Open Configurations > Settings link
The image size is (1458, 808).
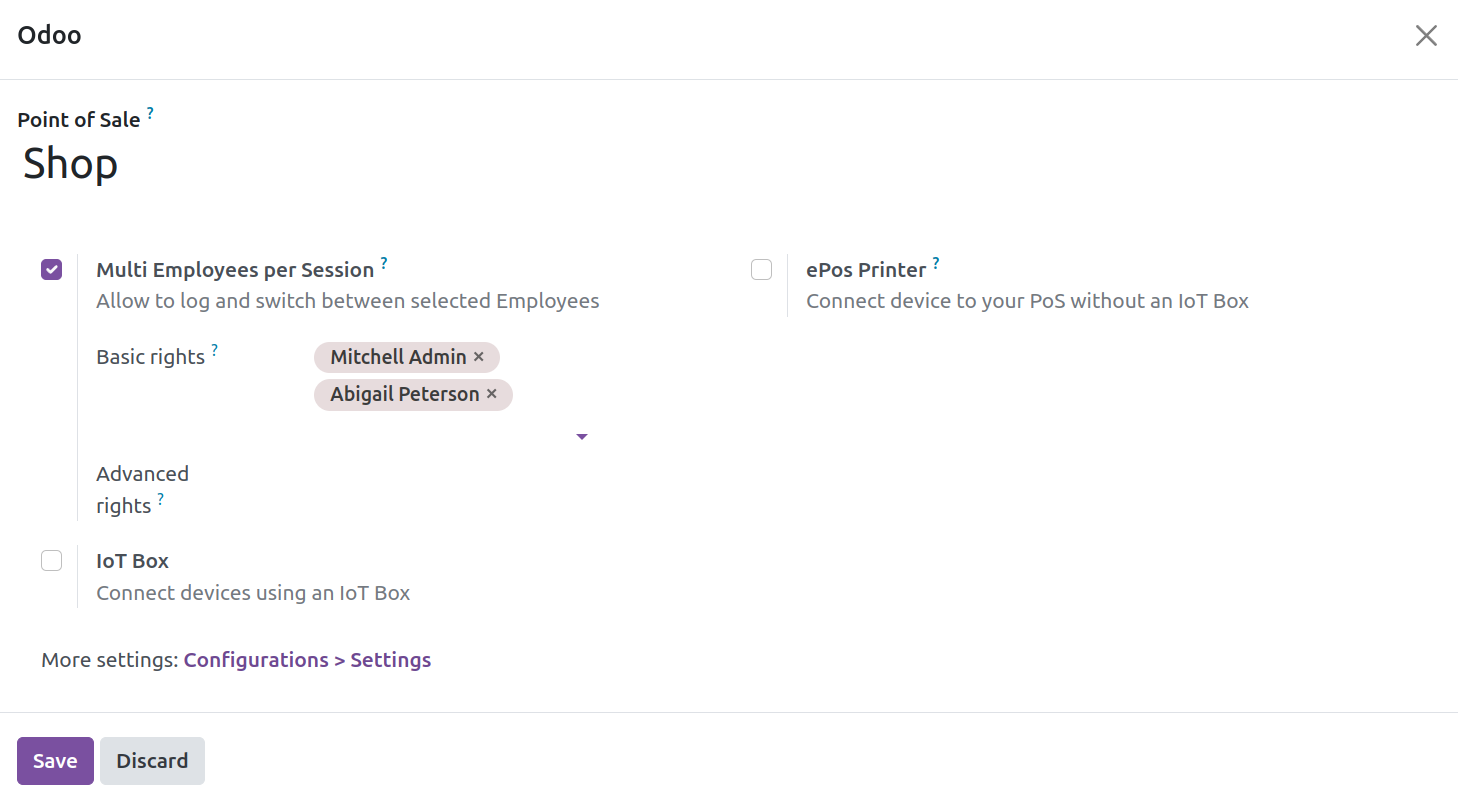pos(307,660)
